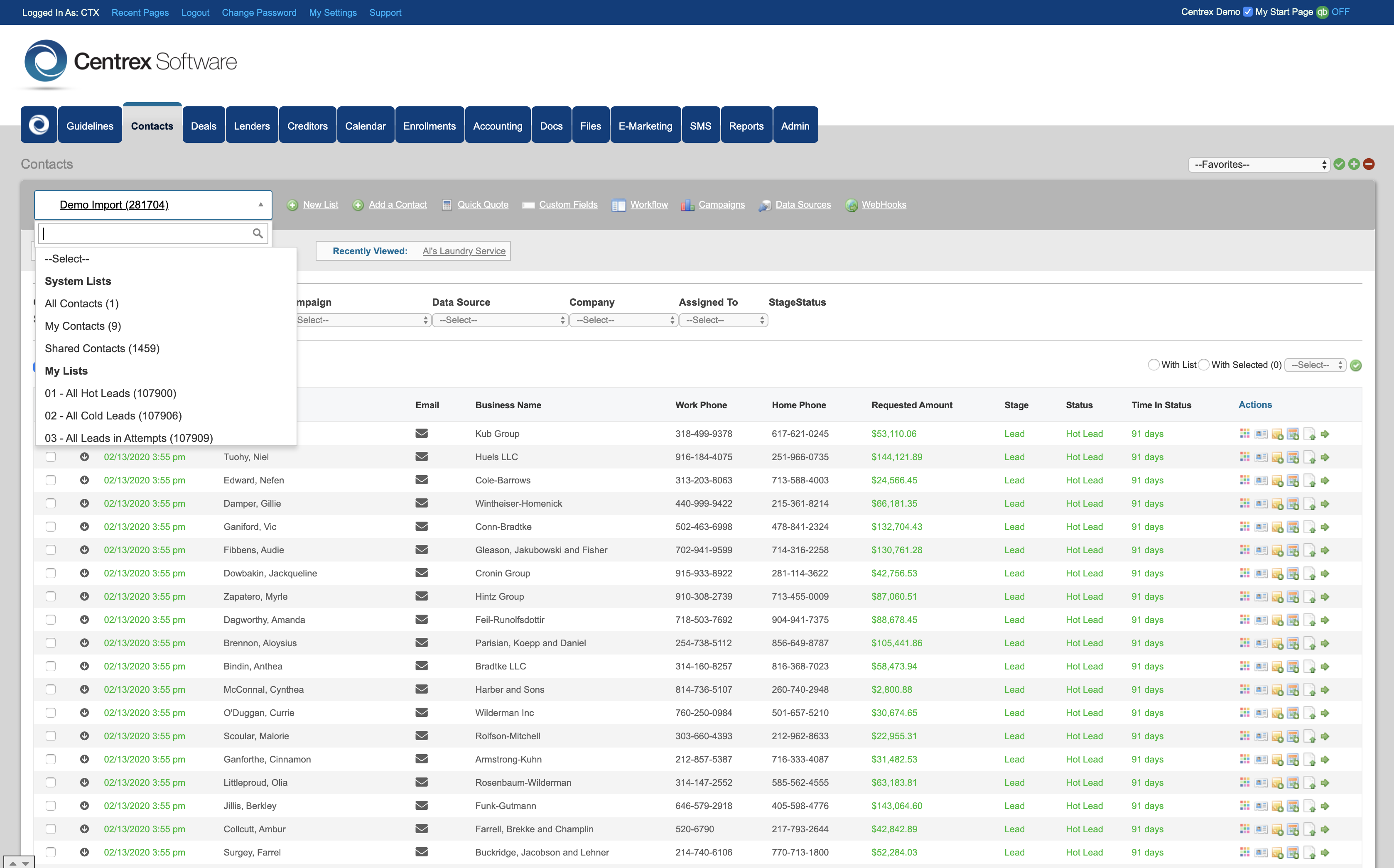This screenshot has width=1394, height=868.
Task: Click the add note icon in Bradtke LLC row
Action: pos(1277,667)
